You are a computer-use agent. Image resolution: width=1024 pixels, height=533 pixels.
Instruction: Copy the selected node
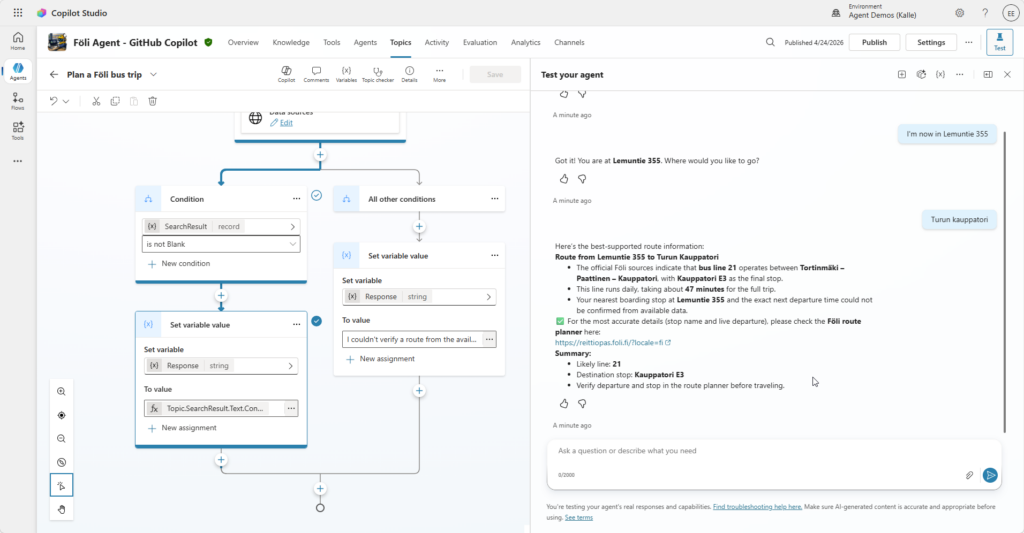point(115,101)
